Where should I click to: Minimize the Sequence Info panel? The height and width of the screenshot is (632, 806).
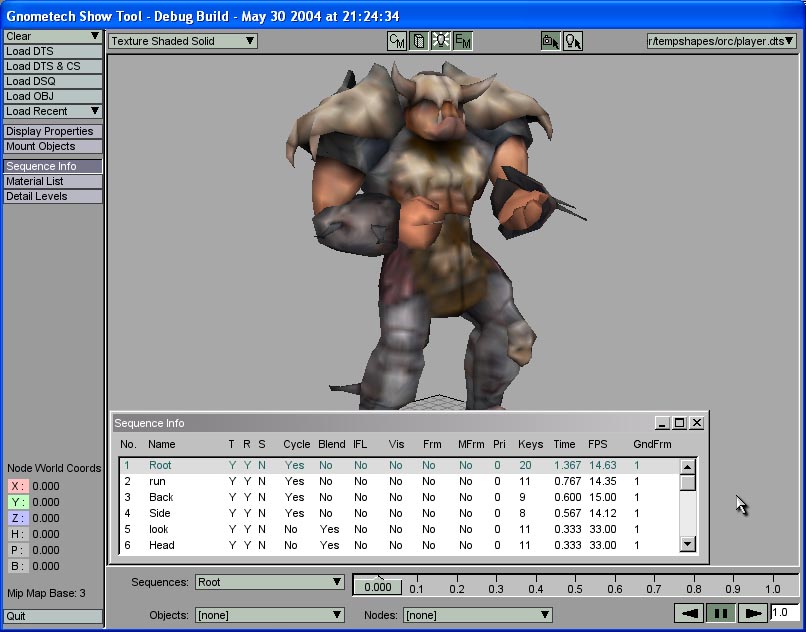662,423
